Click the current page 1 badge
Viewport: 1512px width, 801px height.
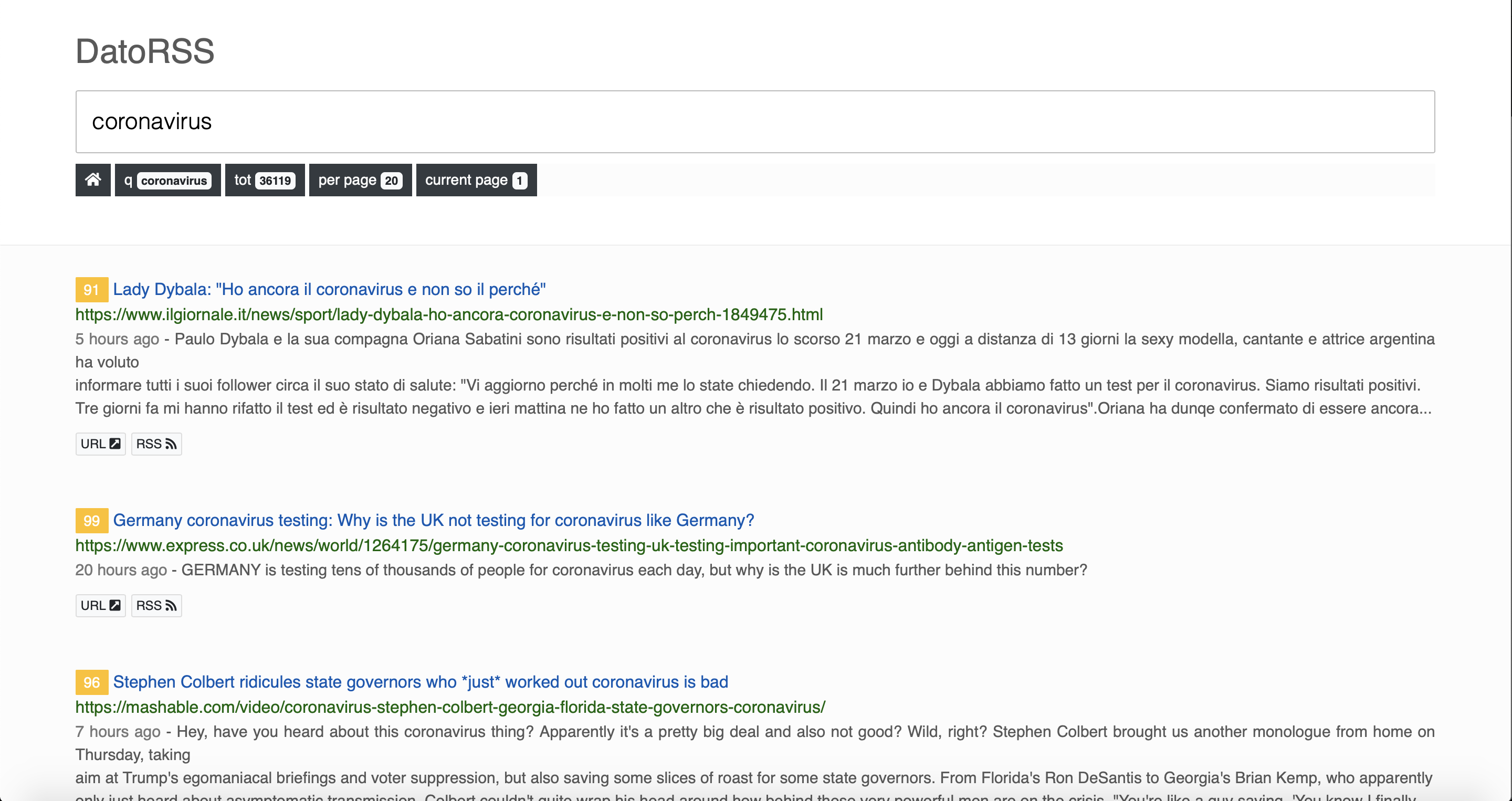pos(476,180)
